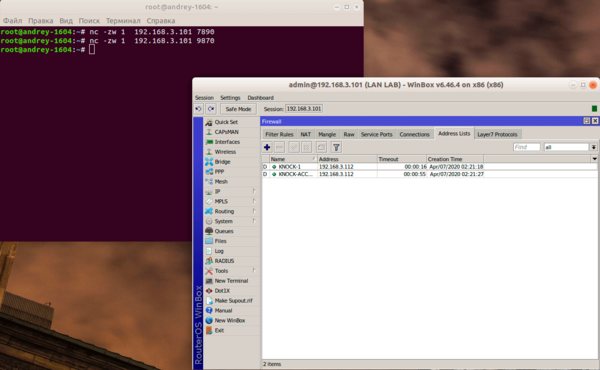Select the KNOCK-ACC... address list row
The width and height of the screenshot is (600, 370).
tap(429, 174)
